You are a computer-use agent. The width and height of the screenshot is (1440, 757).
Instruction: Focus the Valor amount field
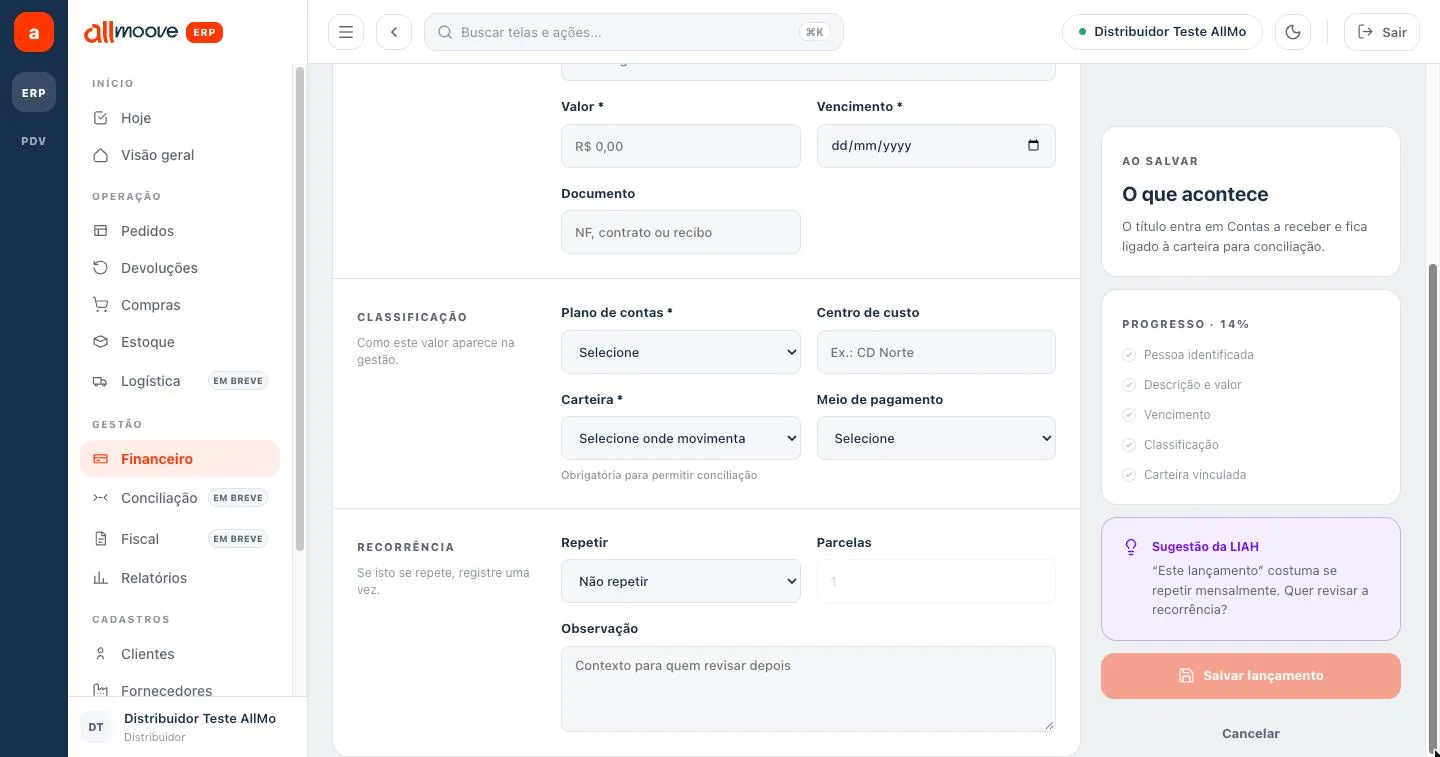(x=681, y=146)
